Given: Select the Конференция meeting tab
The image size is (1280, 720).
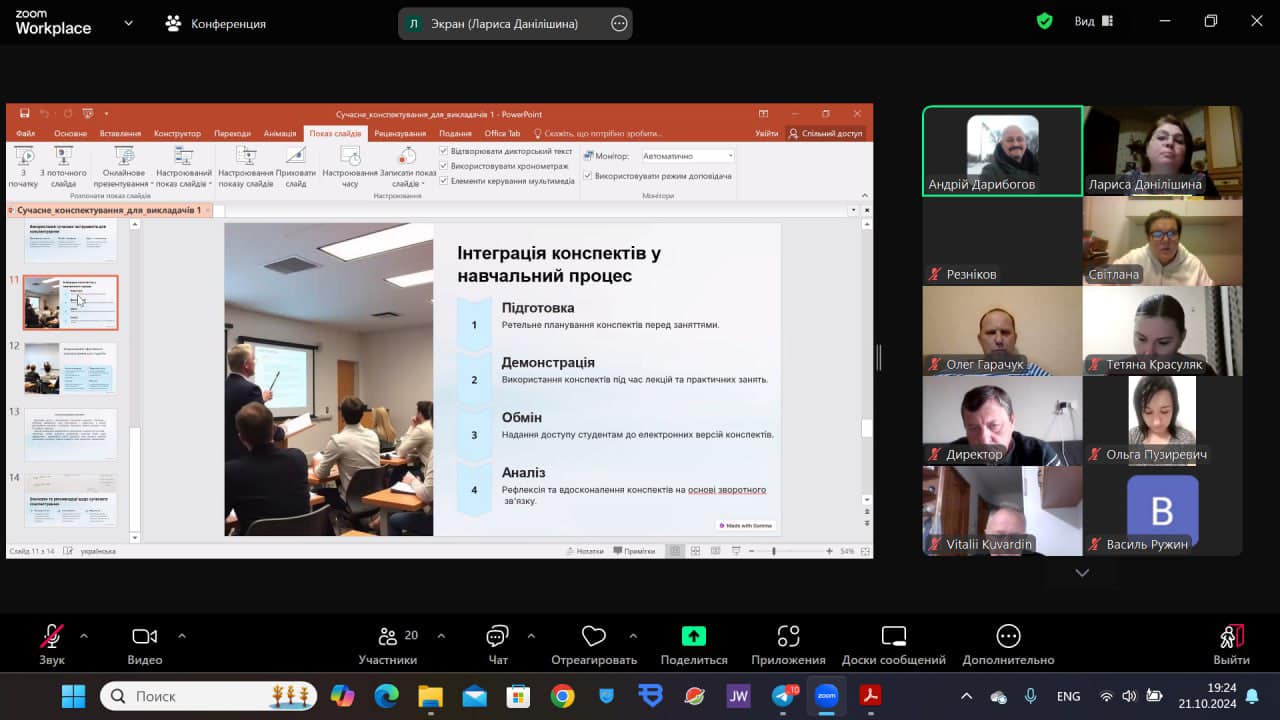Looking at the screenshot, I should [216, 23].
